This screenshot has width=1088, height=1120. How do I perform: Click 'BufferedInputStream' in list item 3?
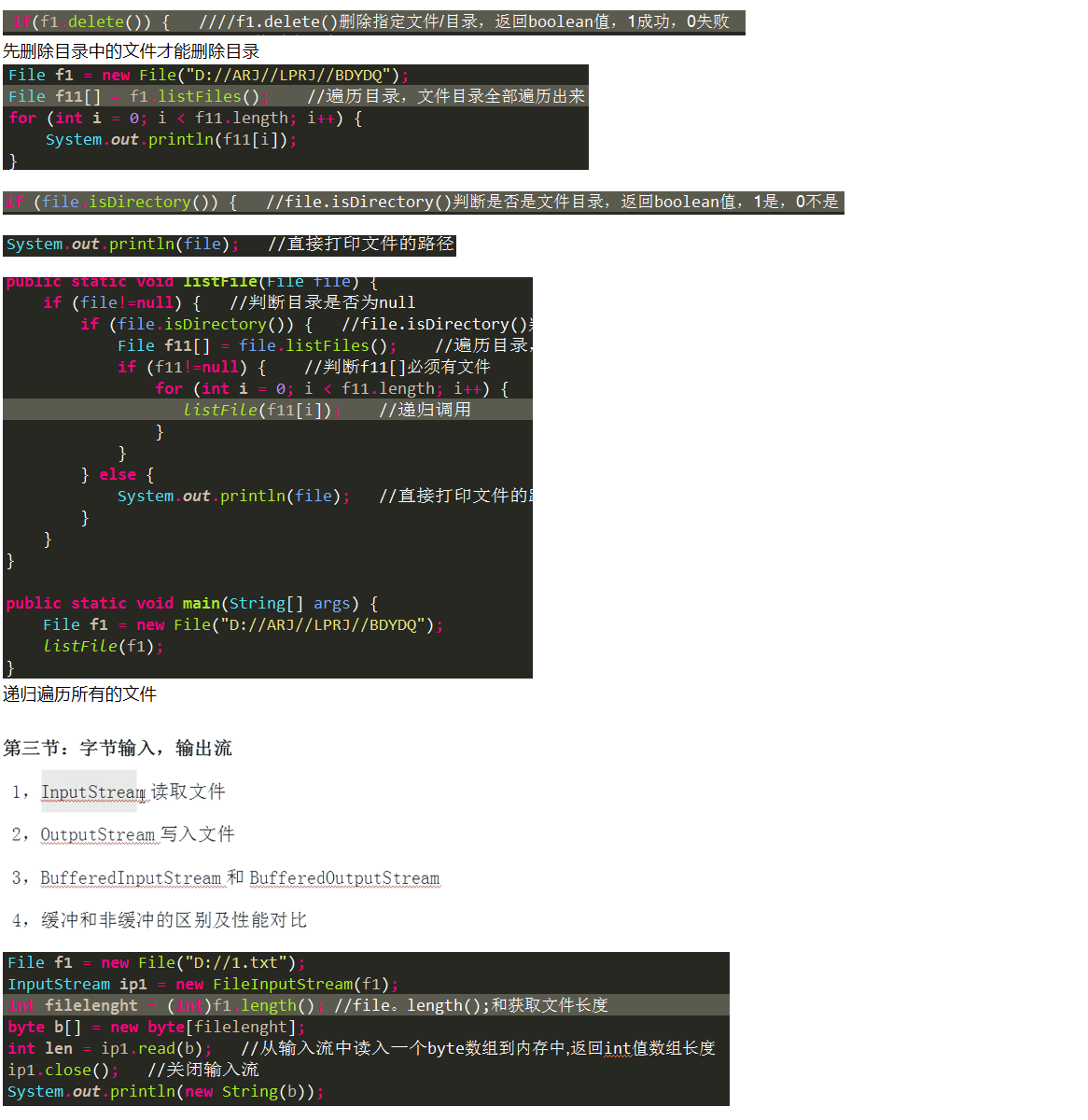click(x=131, y=878)
